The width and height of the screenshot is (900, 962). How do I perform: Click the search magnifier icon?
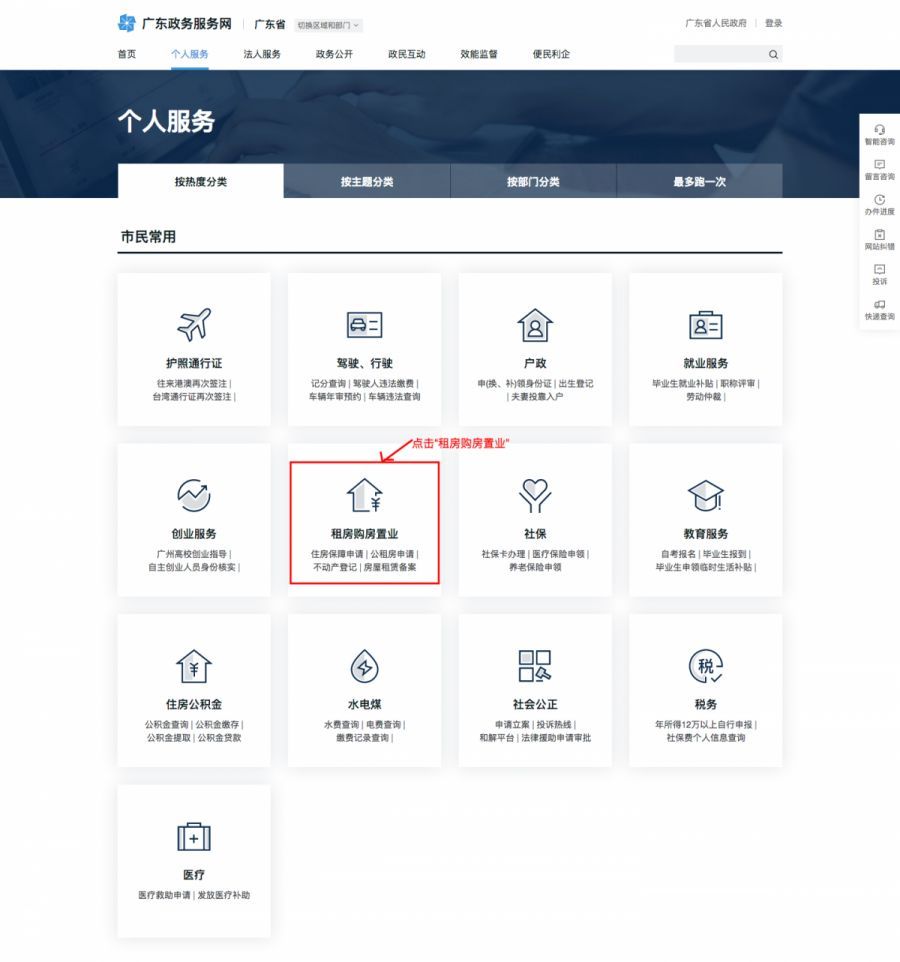(773, 55)
